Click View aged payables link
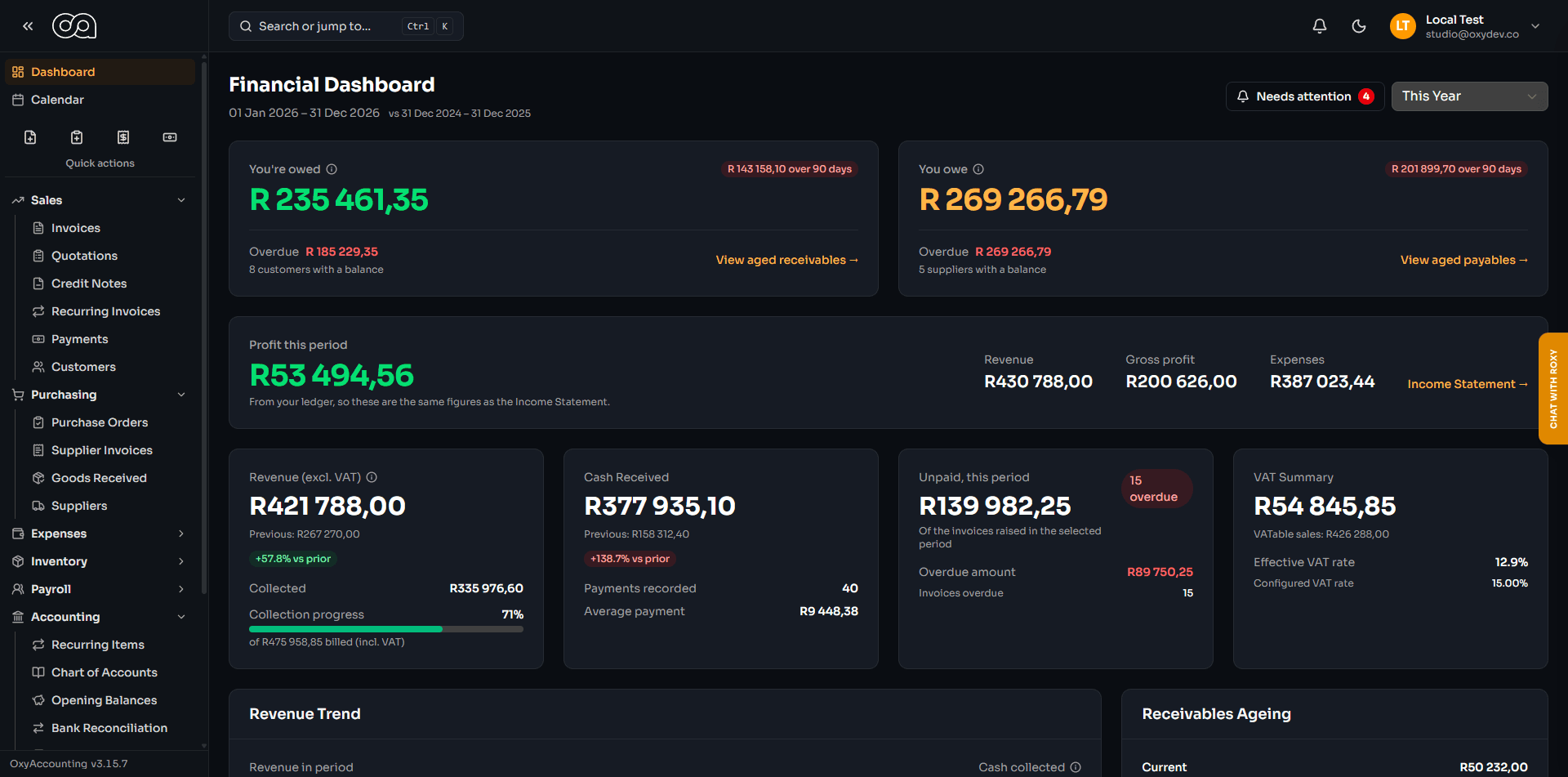 1463,260
